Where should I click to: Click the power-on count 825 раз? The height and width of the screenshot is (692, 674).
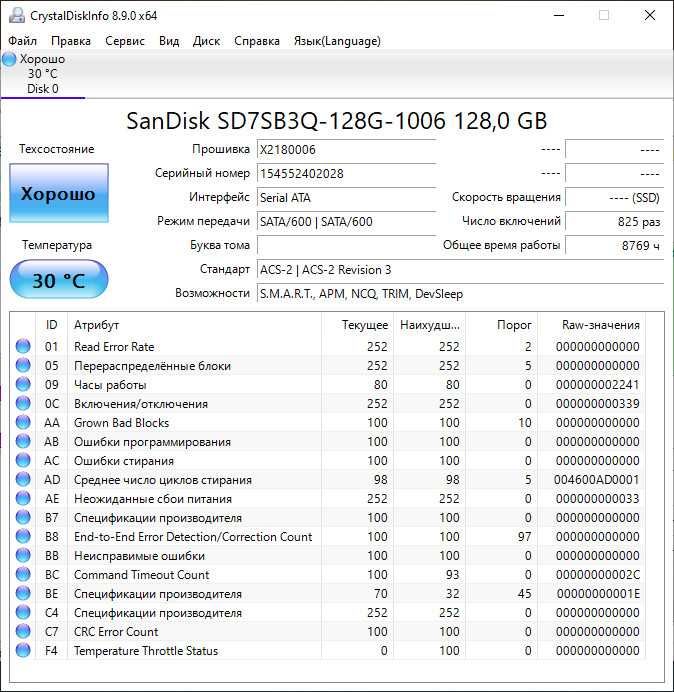coord(614,222)
